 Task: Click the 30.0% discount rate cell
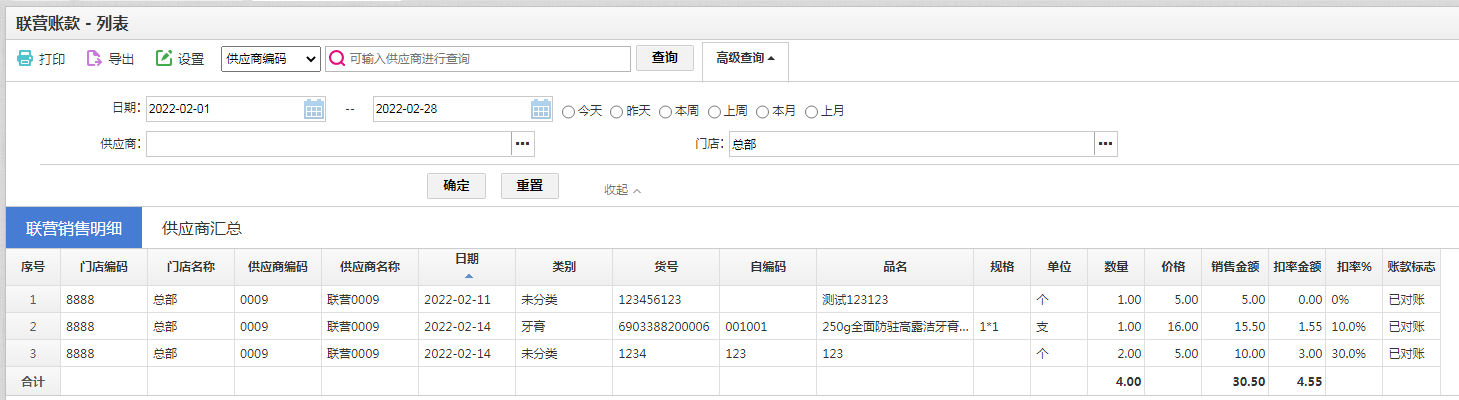(x=1354, y=353)
